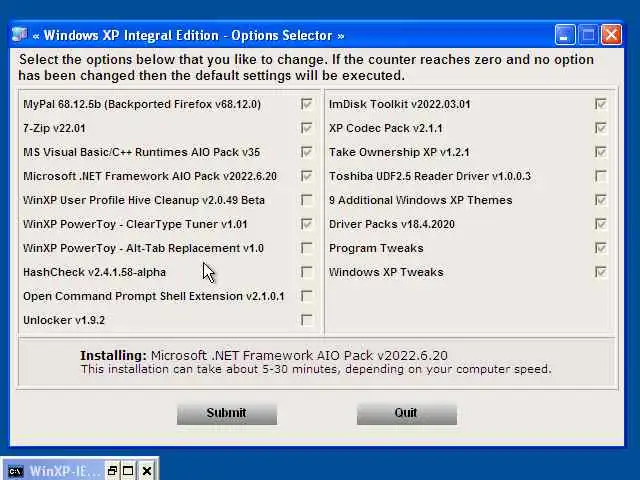640x480 pixels.
Task: Toggle Program Tweaks checkbox
Action: [601, 248]
